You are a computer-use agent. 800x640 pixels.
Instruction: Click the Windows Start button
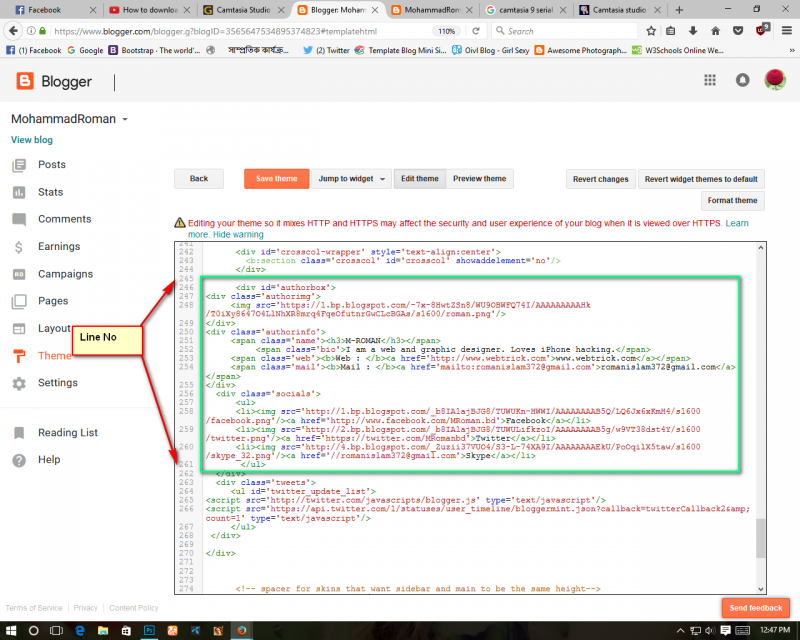pos(13,630)
